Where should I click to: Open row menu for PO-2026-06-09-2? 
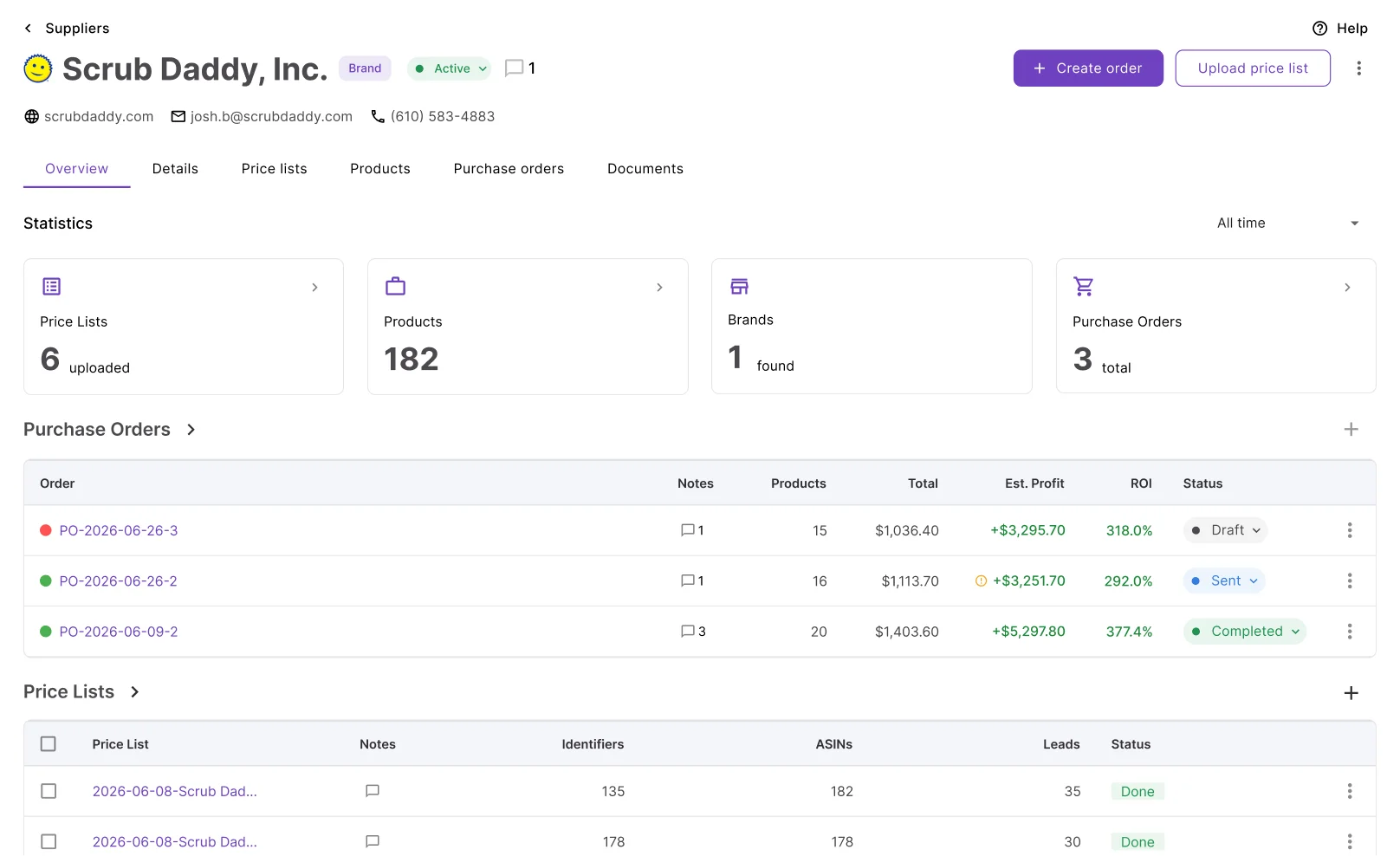(x=1349, y=632)
